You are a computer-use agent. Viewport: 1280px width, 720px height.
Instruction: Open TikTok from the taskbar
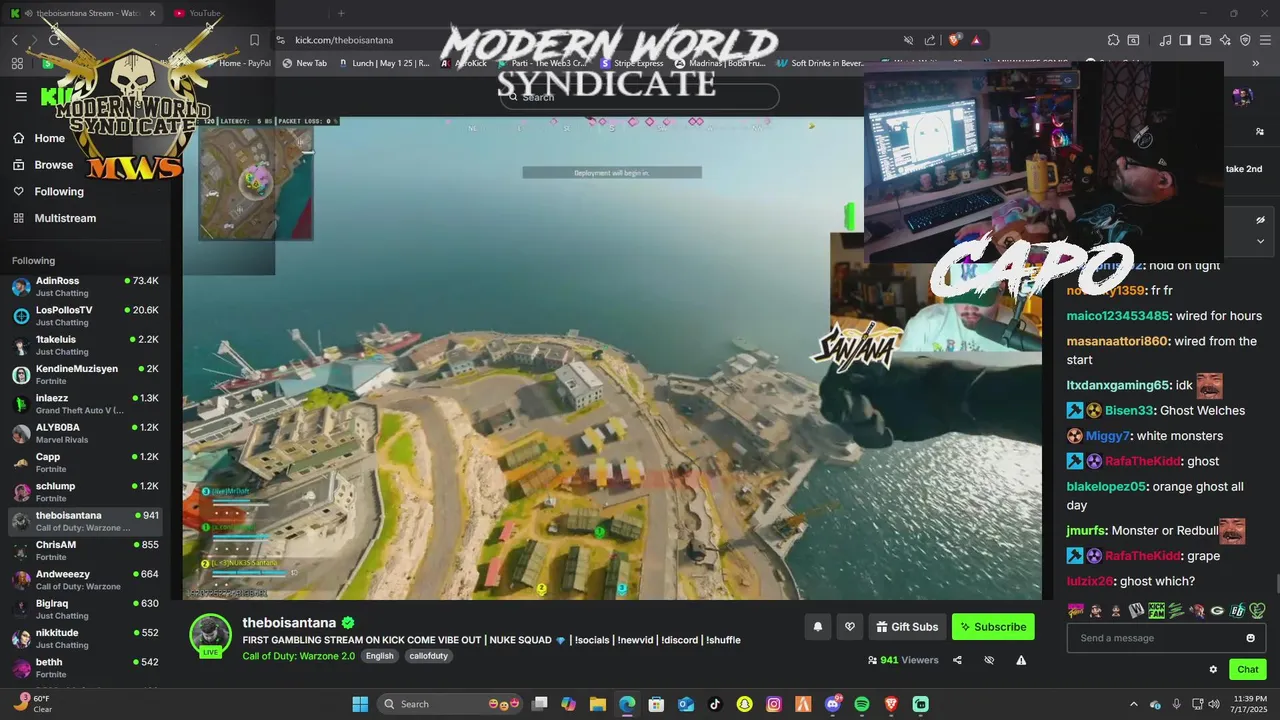[715, 704]
